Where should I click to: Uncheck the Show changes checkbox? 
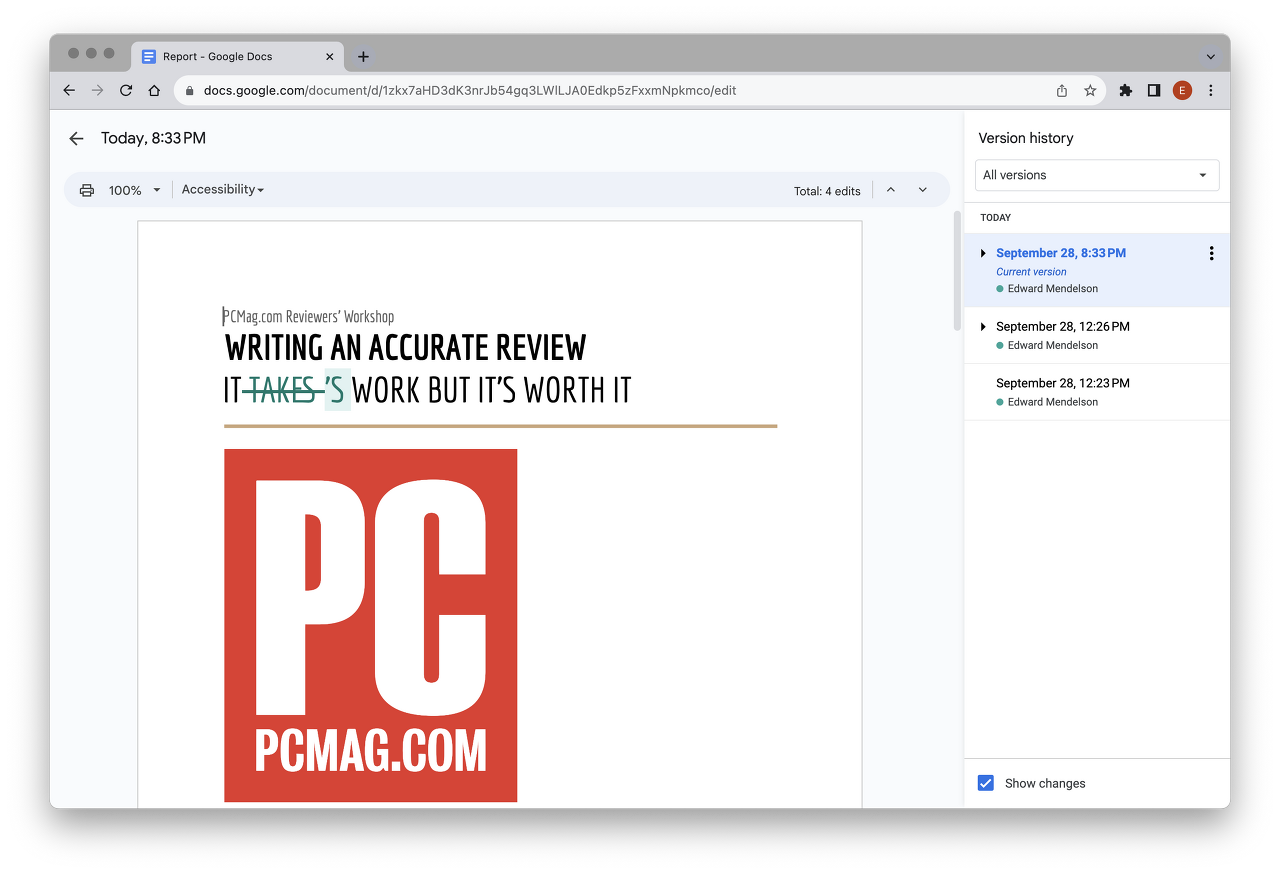[x=986, y=783]
